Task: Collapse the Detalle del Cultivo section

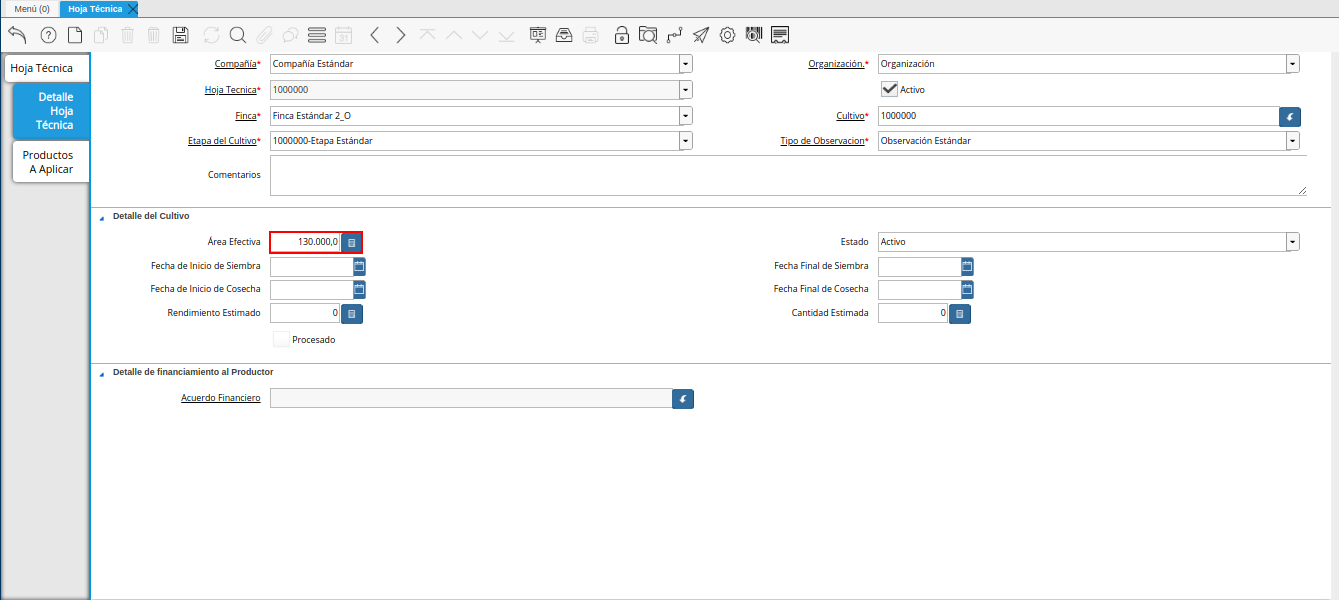Action: [x=101, y=217]
